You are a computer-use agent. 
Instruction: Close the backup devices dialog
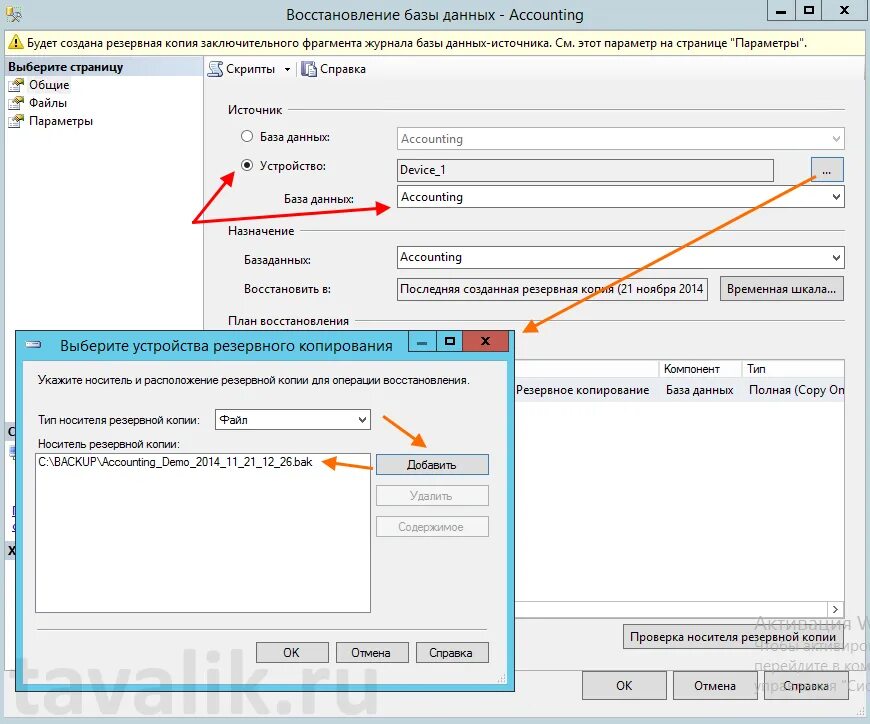pos(485,341)
